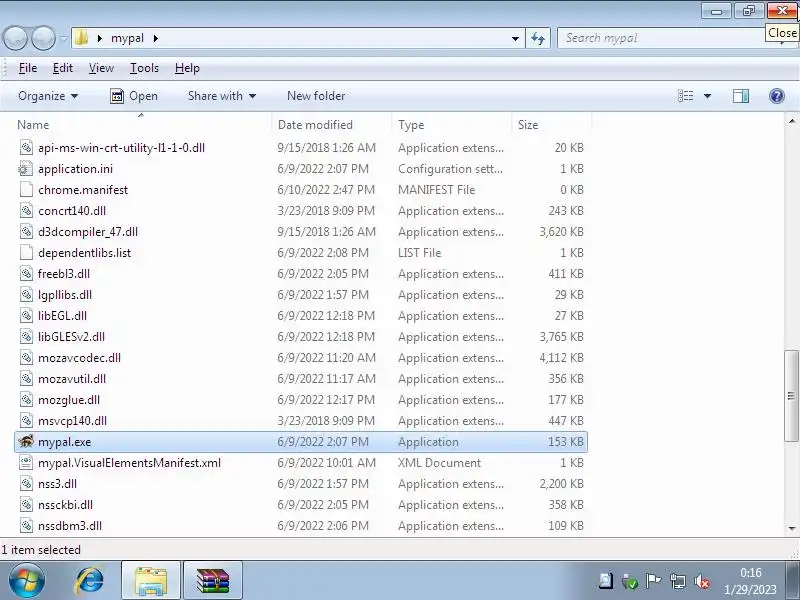Select file lgpllibs.dll
The width and height of the screenshot is (800, 600).
point(65,294)
